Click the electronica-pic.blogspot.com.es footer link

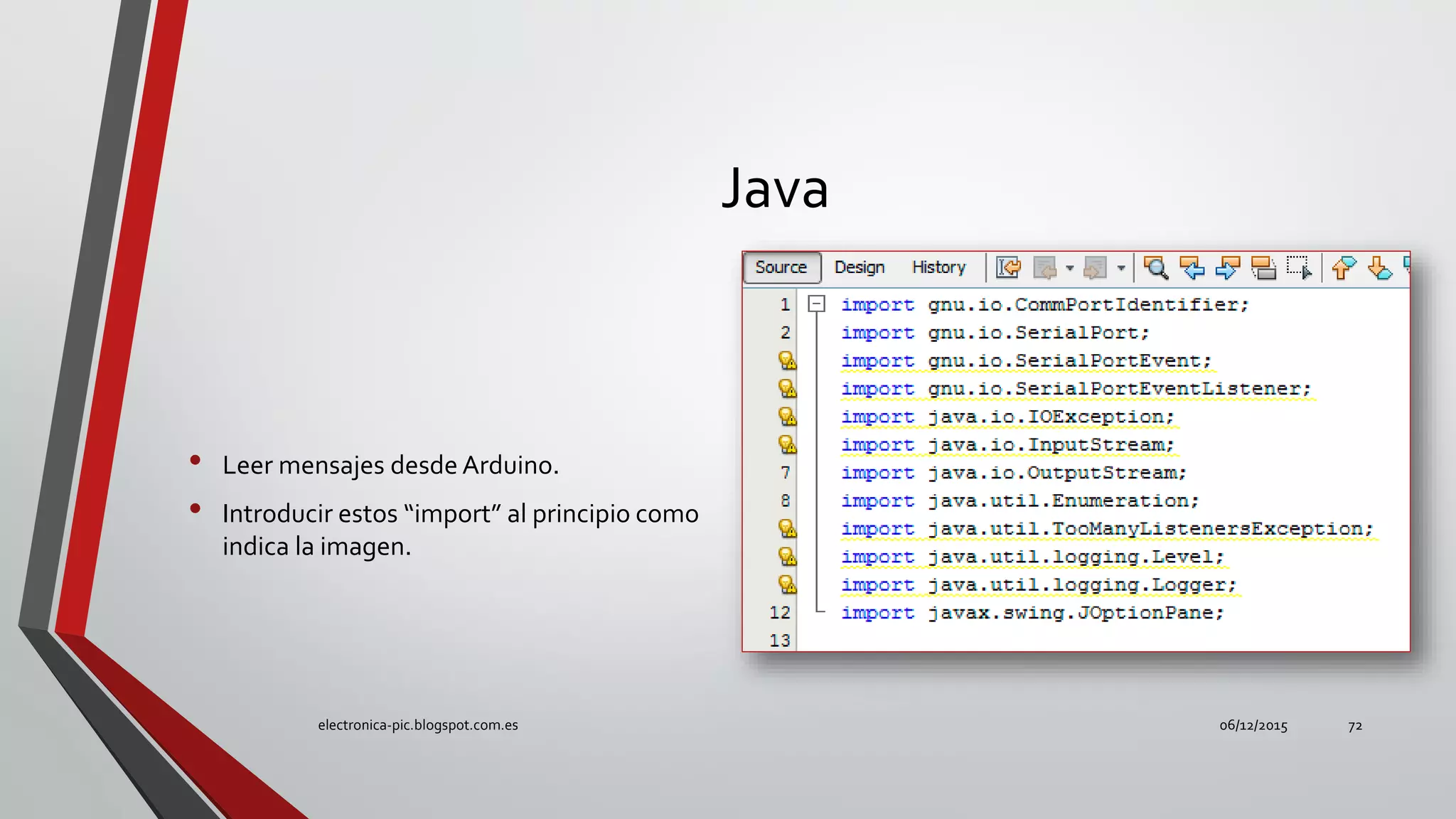click(x=418, y=725)
